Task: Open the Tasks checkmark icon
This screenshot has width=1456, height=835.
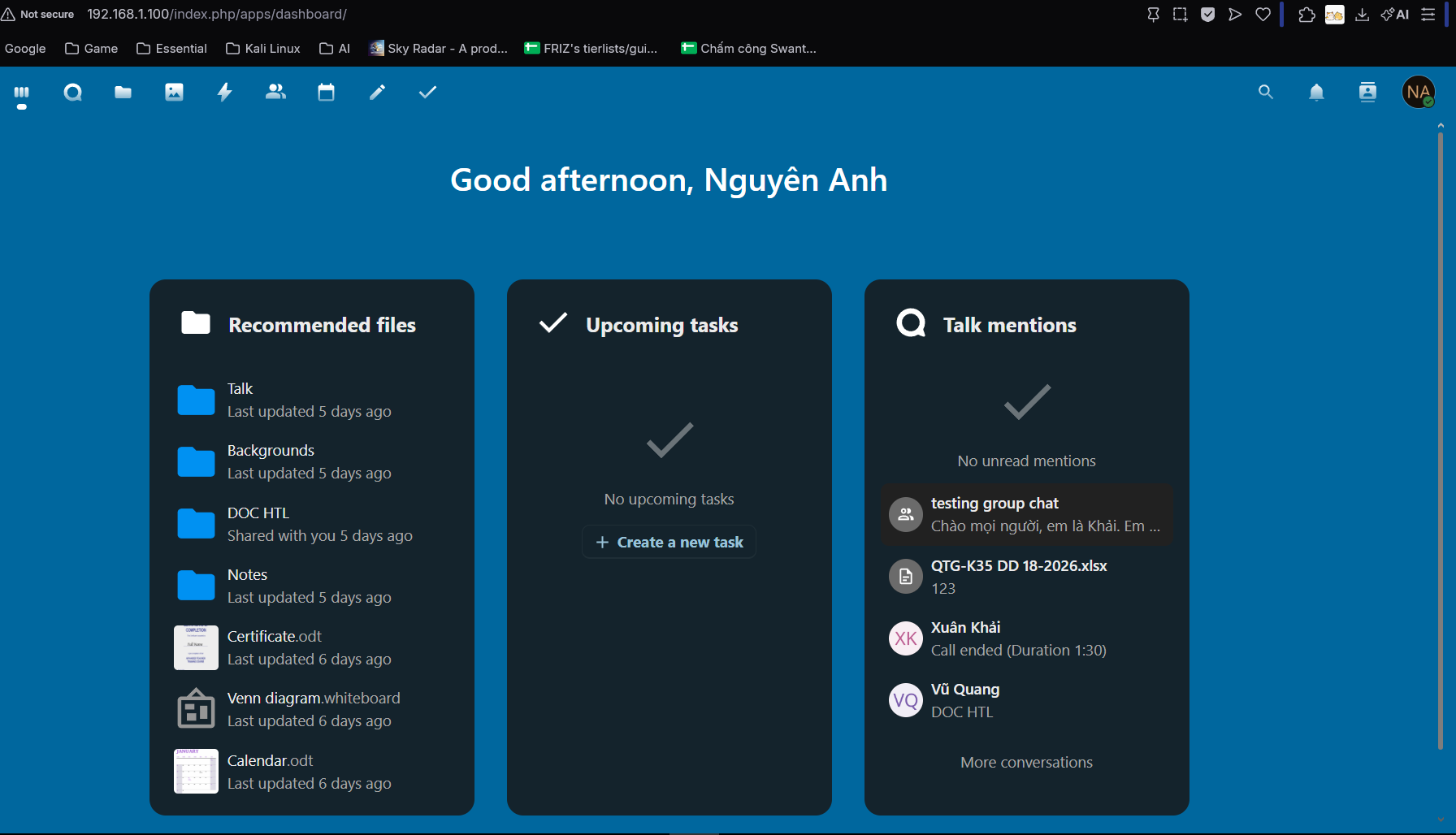Action: point(428,93)
